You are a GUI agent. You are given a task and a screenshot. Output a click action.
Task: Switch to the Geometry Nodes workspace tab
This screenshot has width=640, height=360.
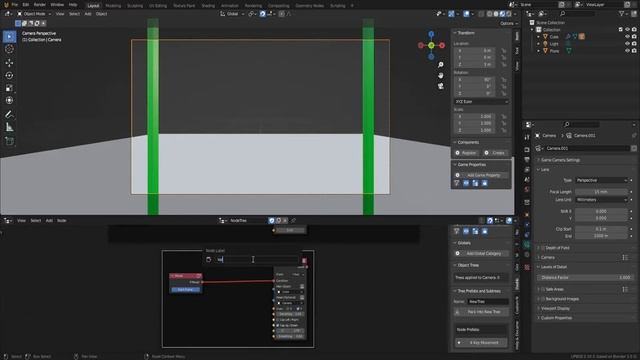coord(309,6)
